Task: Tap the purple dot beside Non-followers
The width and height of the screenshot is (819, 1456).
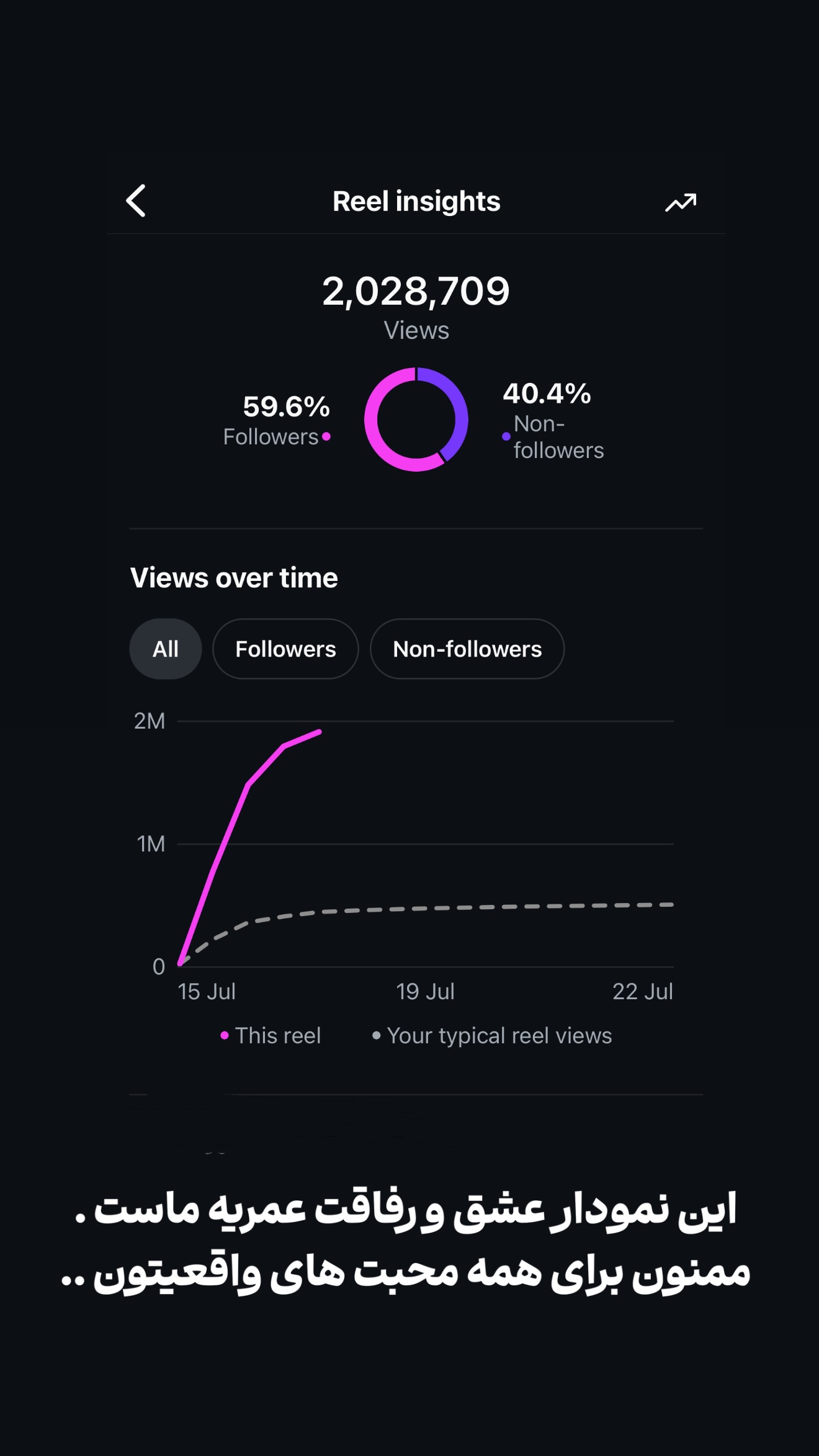Action: point(506,436)
